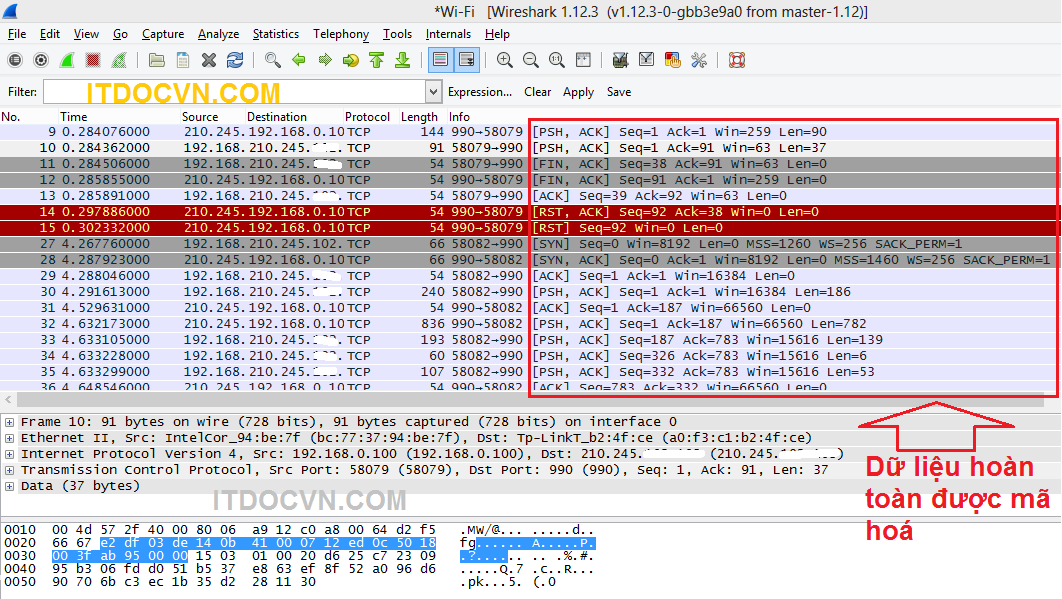Open the filter history dropdown arrow
This screenshot has height=599, width=1062.
point(433,92)
